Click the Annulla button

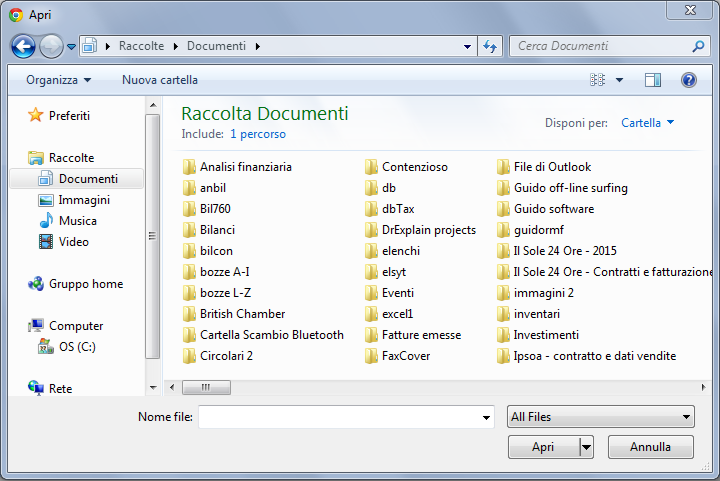[651, 447]
